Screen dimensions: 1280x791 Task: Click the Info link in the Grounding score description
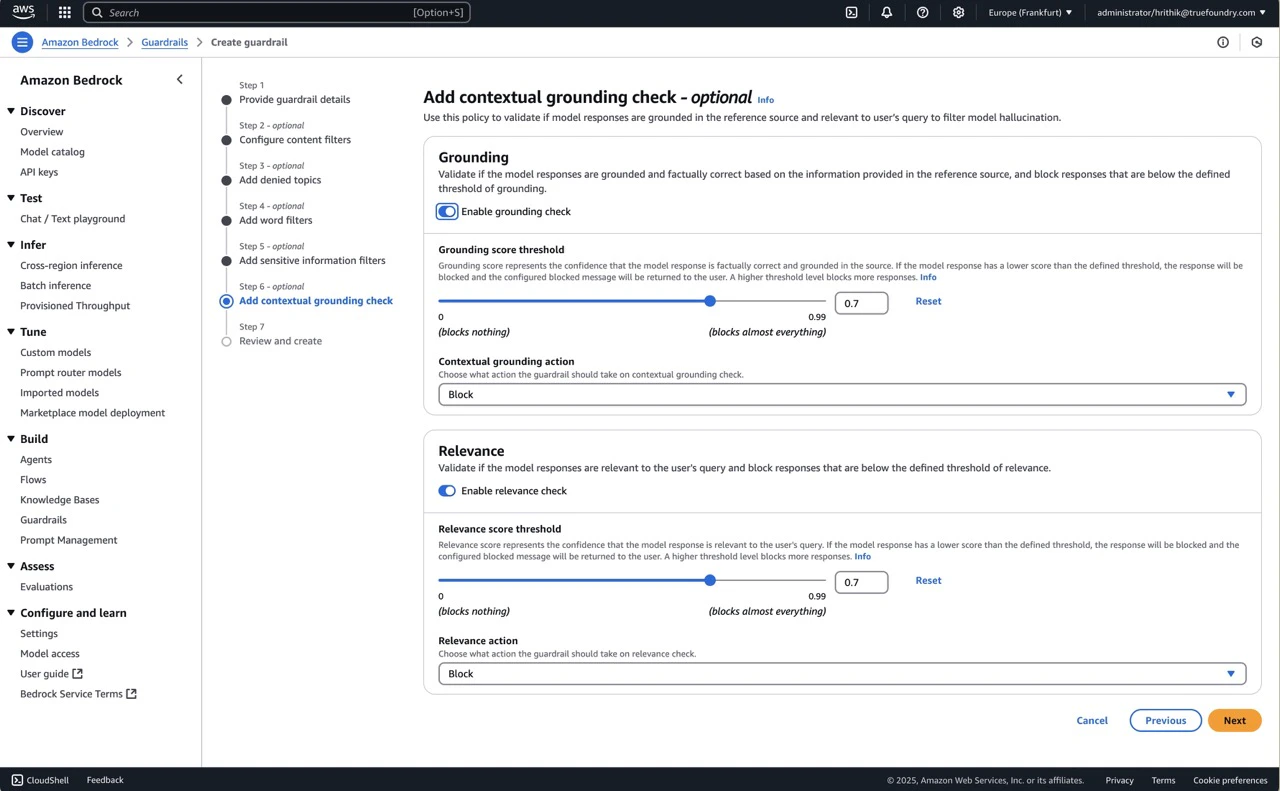click(x=928, y=277)
